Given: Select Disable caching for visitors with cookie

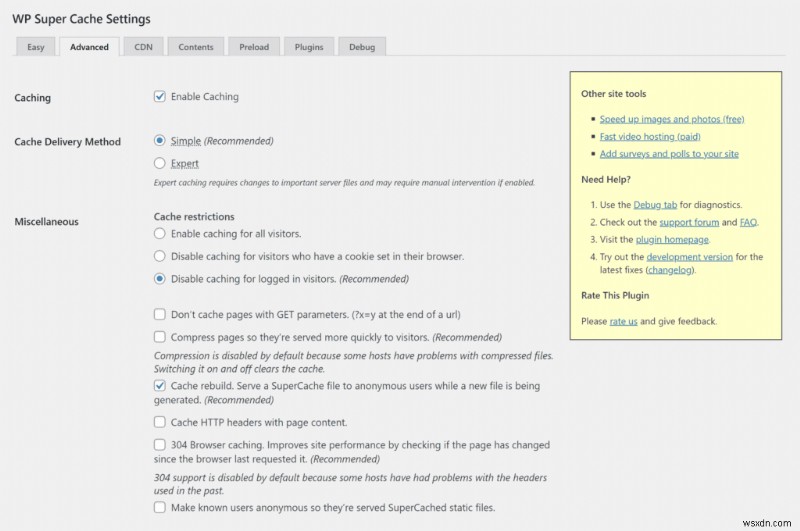Looking at the screenshot, I should (160, 256).
